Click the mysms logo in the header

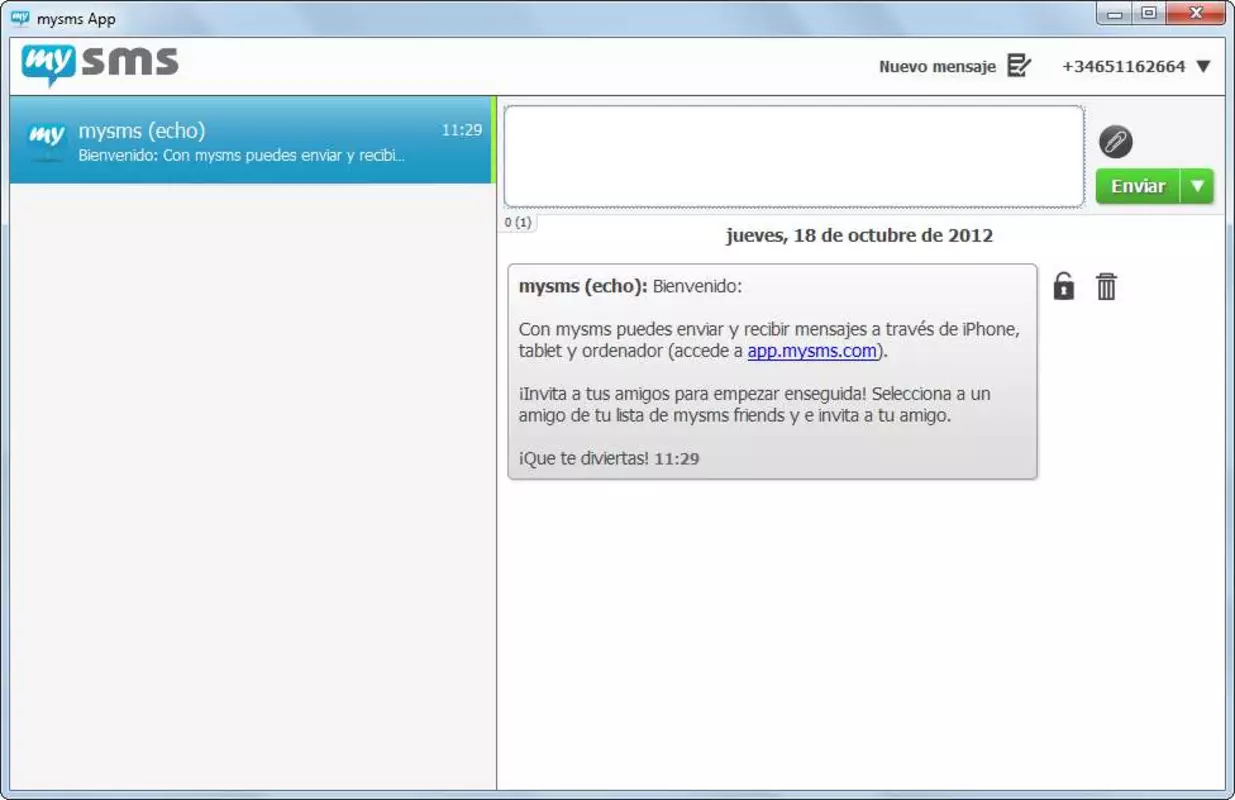click(100, 65)
